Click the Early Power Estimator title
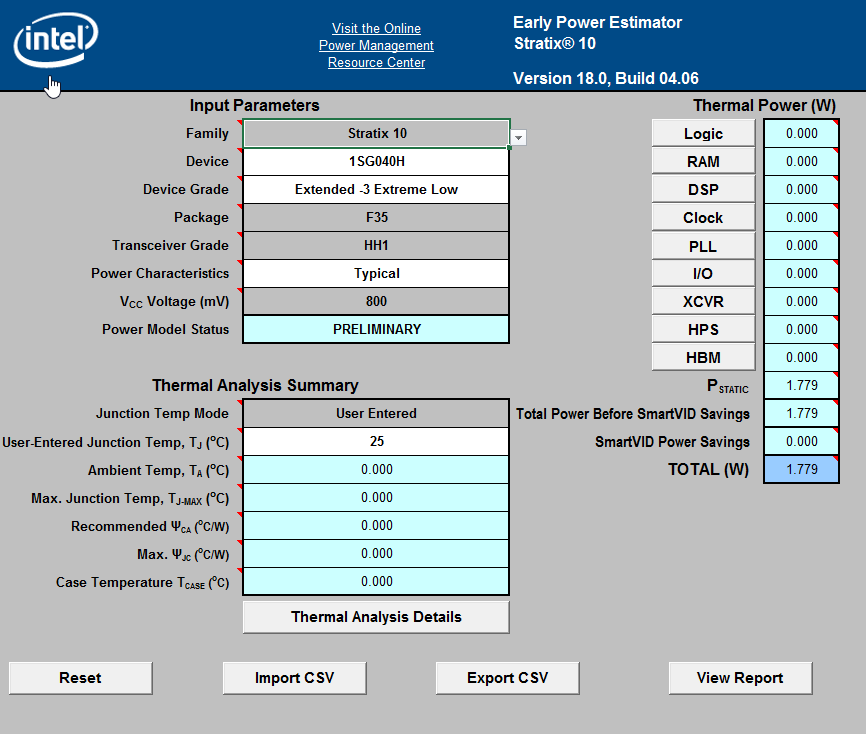Viewport: 866px width, 734px height. (x=598, y=23)
